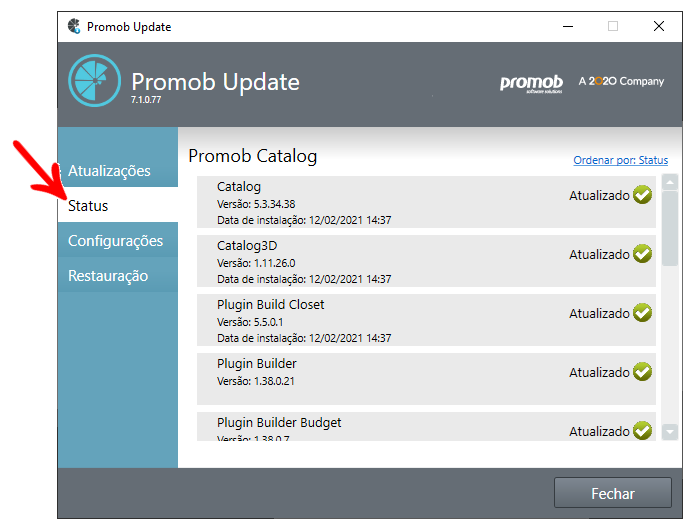The height and width of the screenshot is (530, 690).
Task: Click the scrollbar up arrow
Action: [x=670, y=182]
